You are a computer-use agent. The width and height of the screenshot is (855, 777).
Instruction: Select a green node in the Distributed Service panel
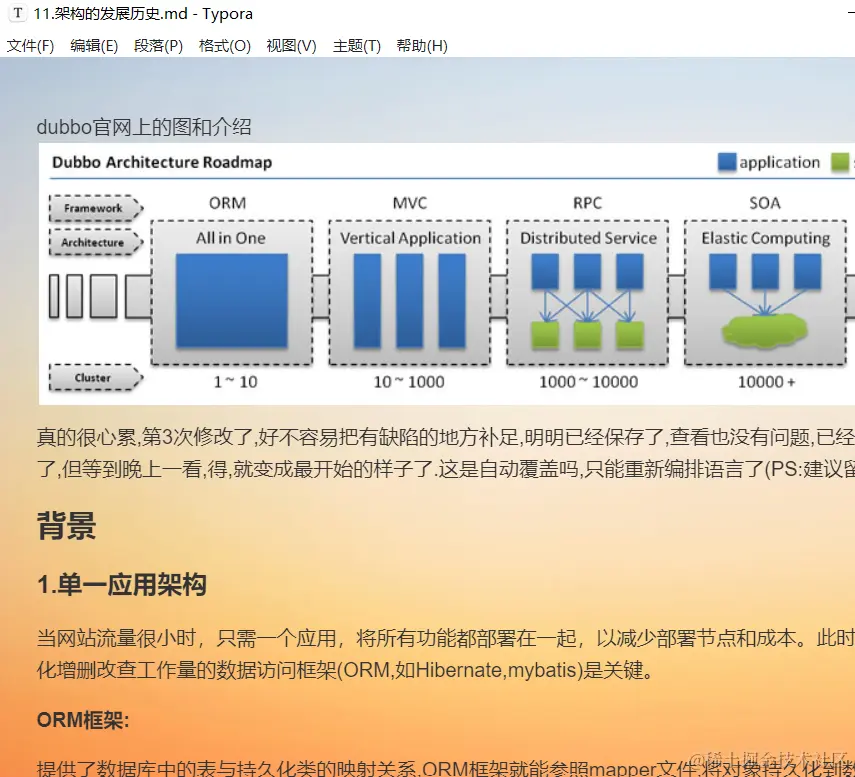545,333
